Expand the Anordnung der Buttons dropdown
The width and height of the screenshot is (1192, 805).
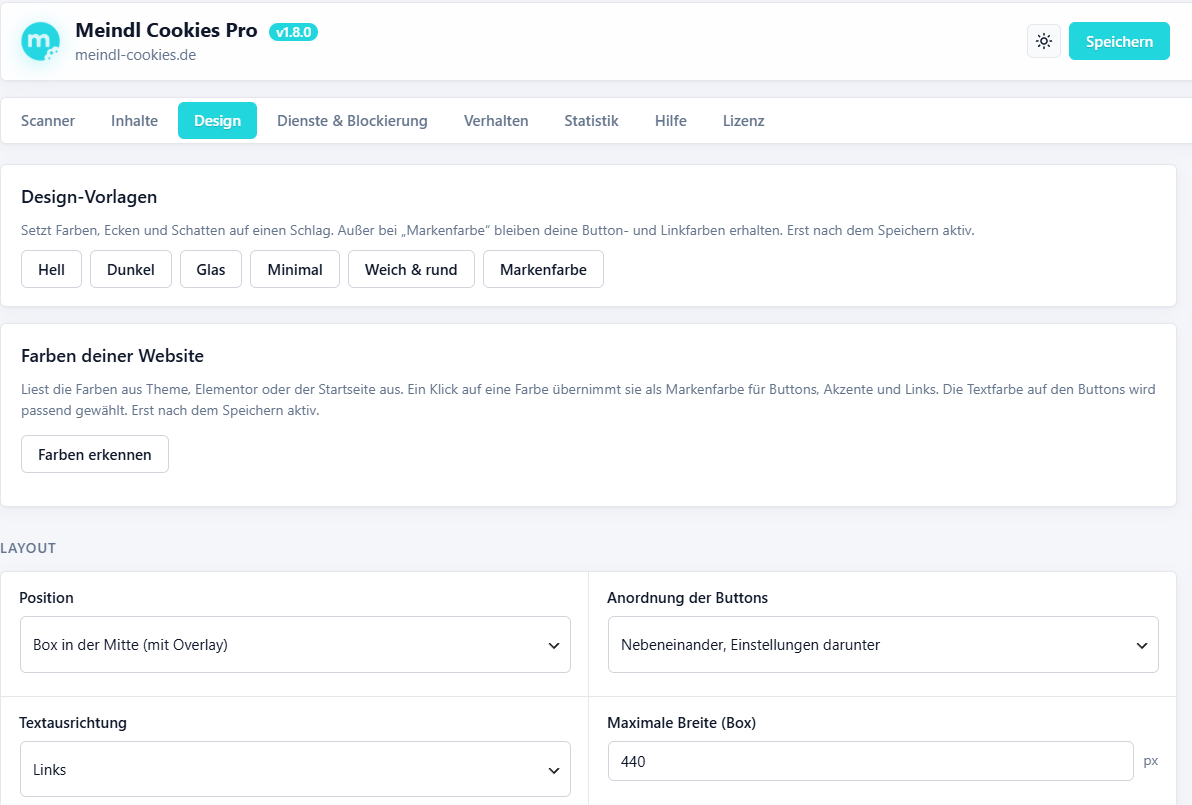point(883,645)
